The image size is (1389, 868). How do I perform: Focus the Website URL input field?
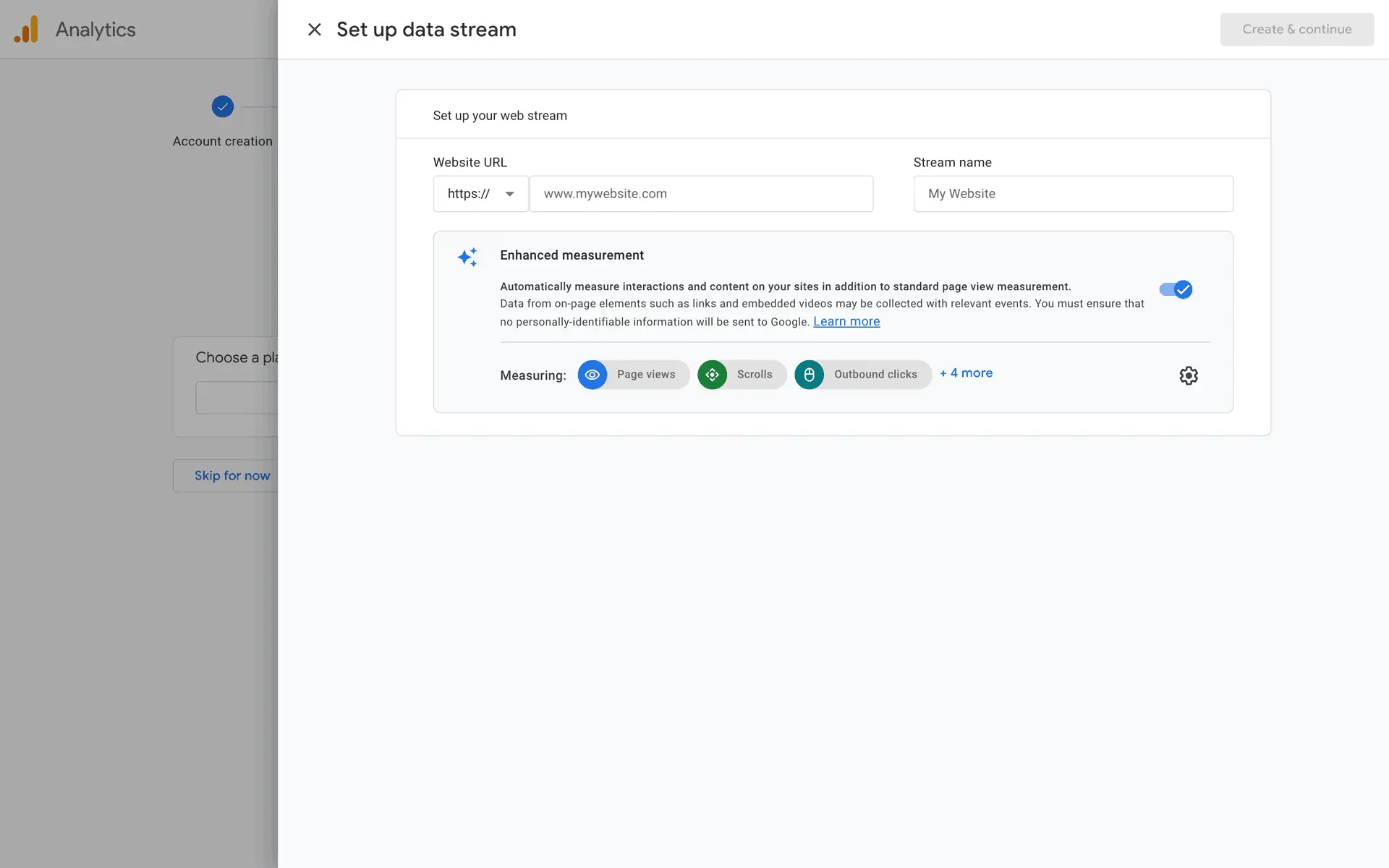[700, 194]
